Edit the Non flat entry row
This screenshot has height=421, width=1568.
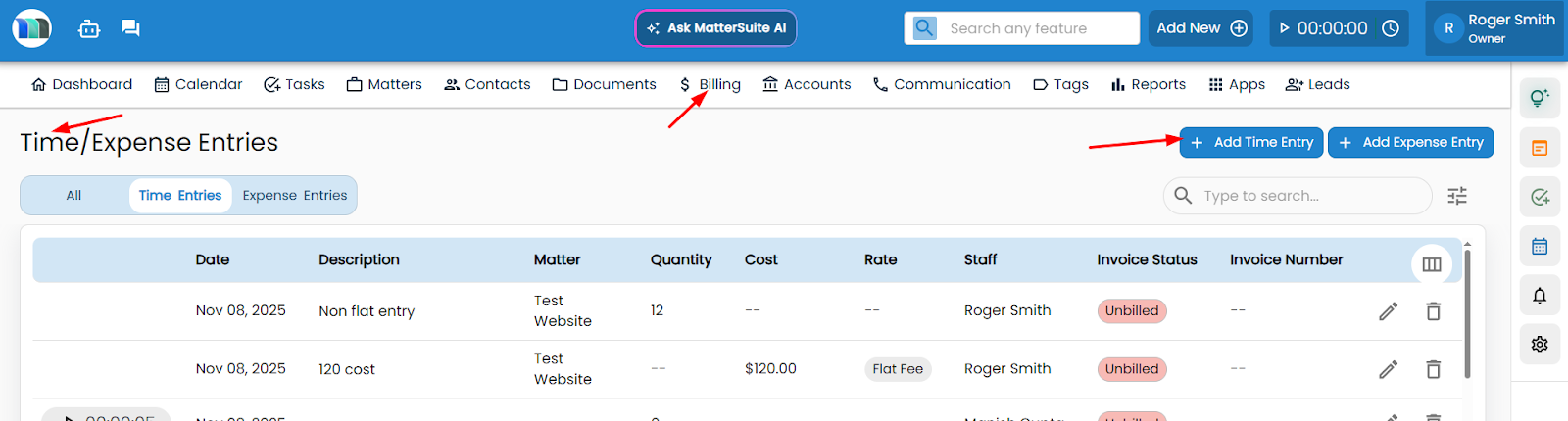click(1388, 311)
